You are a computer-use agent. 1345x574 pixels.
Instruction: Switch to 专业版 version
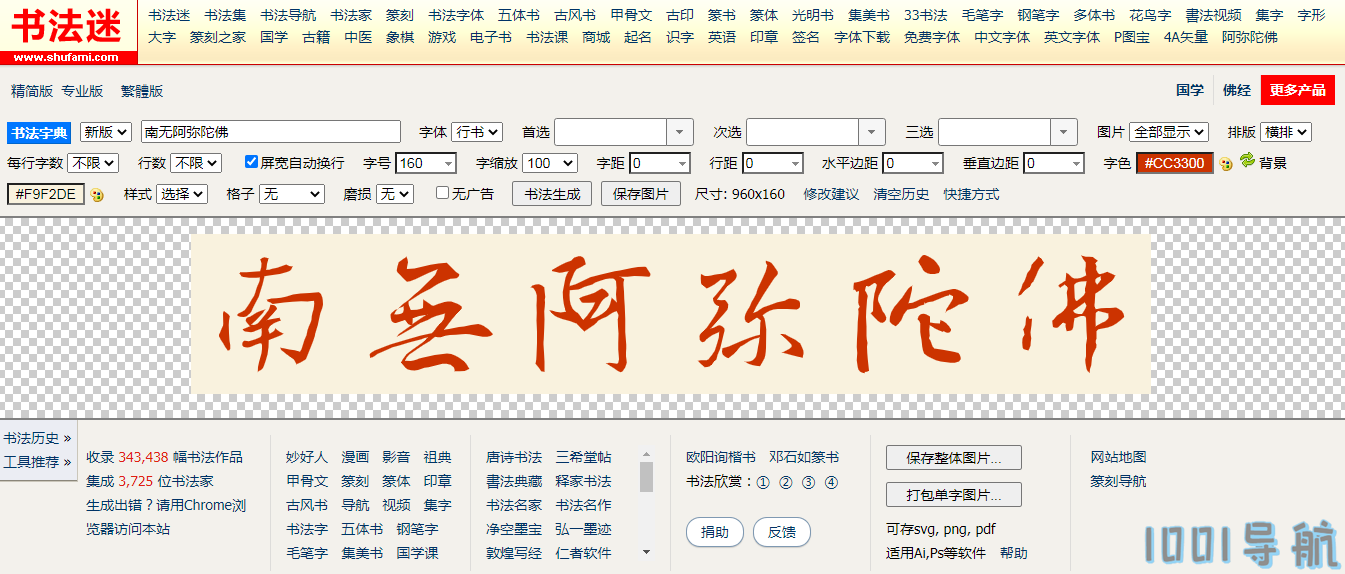pos(82,91)
